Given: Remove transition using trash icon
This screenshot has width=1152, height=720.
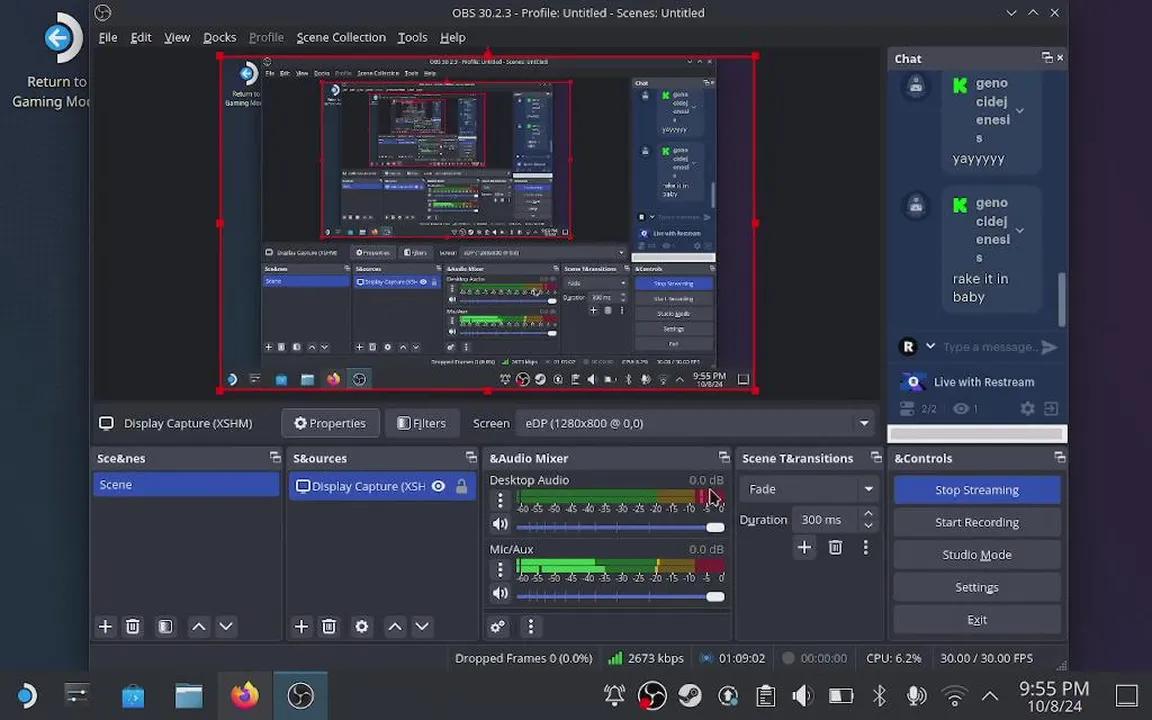Looking at the screenshot, I should point(835,547).
